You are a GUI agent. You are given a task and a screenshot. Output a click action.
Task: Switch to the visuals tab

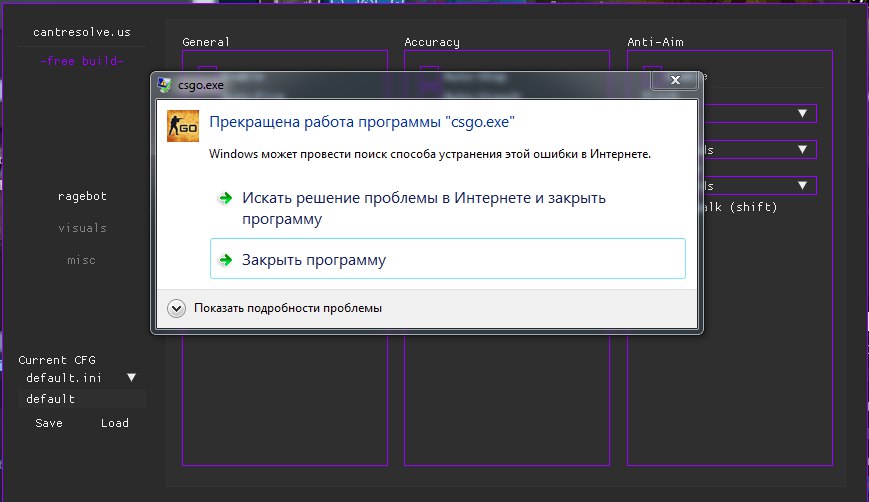pos(82,228)
